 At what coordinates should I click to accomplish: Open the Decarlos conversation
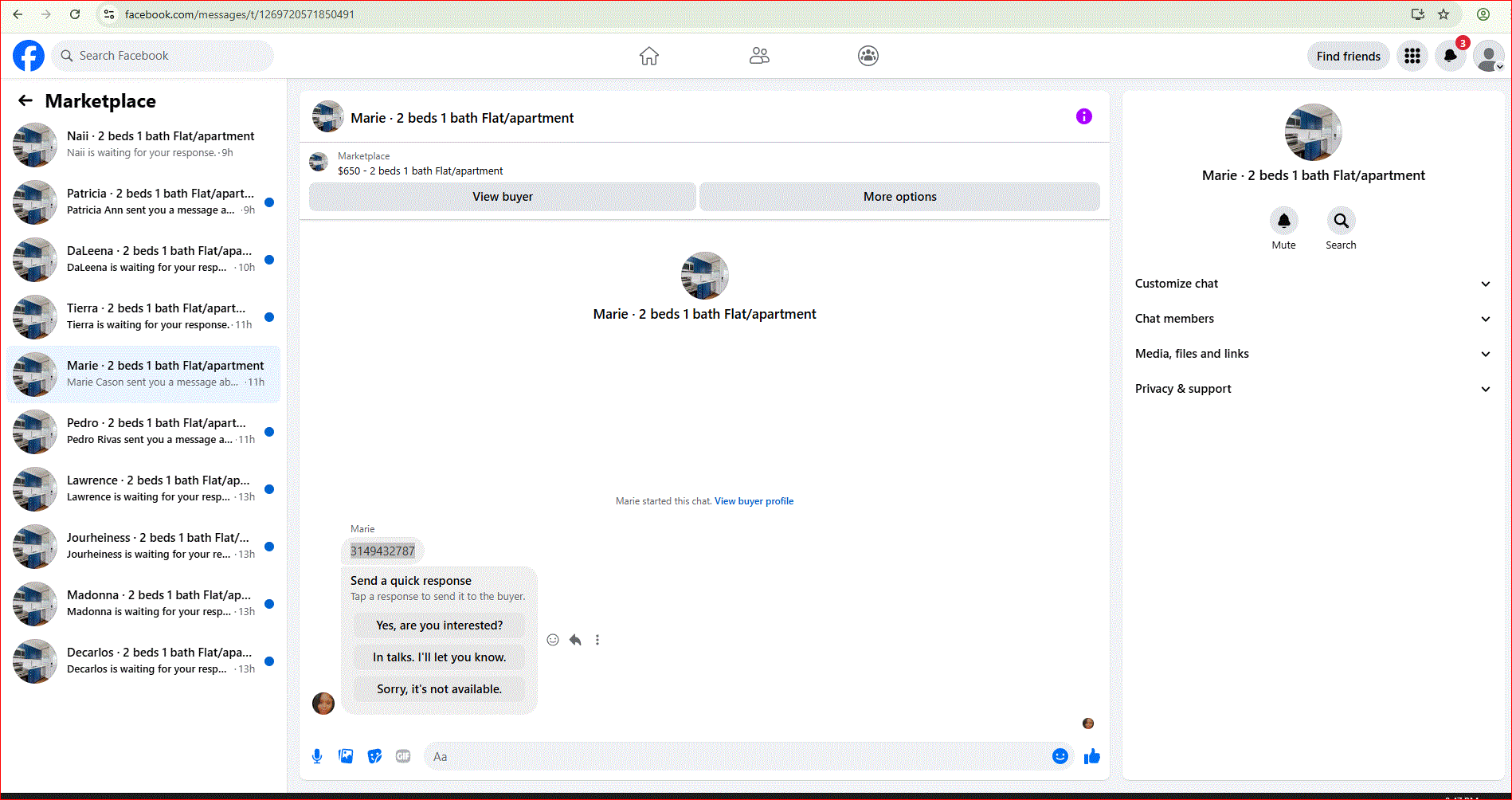pyautogui.click(x=143, y=661)
